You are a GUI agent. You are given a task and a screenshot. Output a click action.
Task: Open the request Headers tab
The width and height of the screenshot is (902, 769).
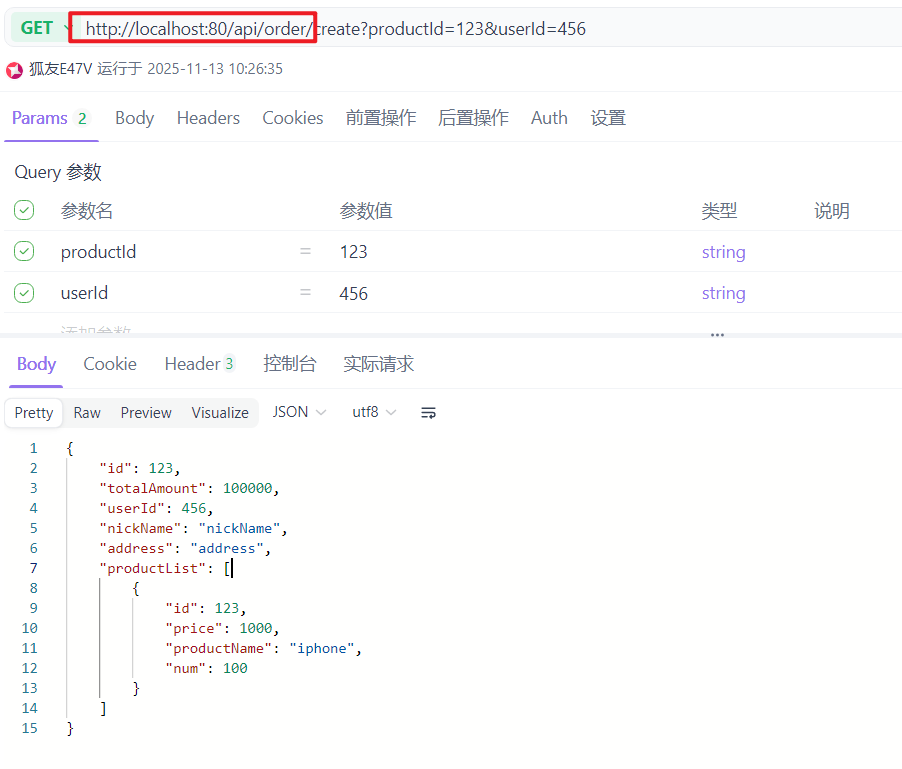click(x=208, y=118)
